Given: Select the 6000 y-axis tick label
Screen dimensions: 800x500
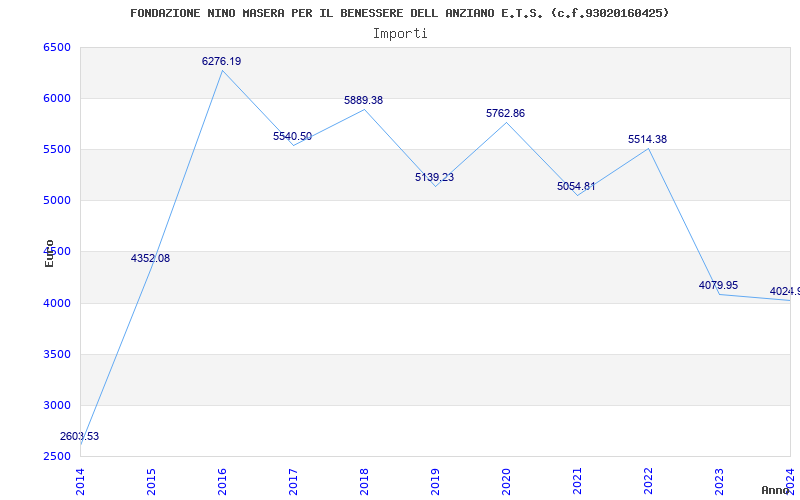Looking at the screenshot, I should click(57, 98).
